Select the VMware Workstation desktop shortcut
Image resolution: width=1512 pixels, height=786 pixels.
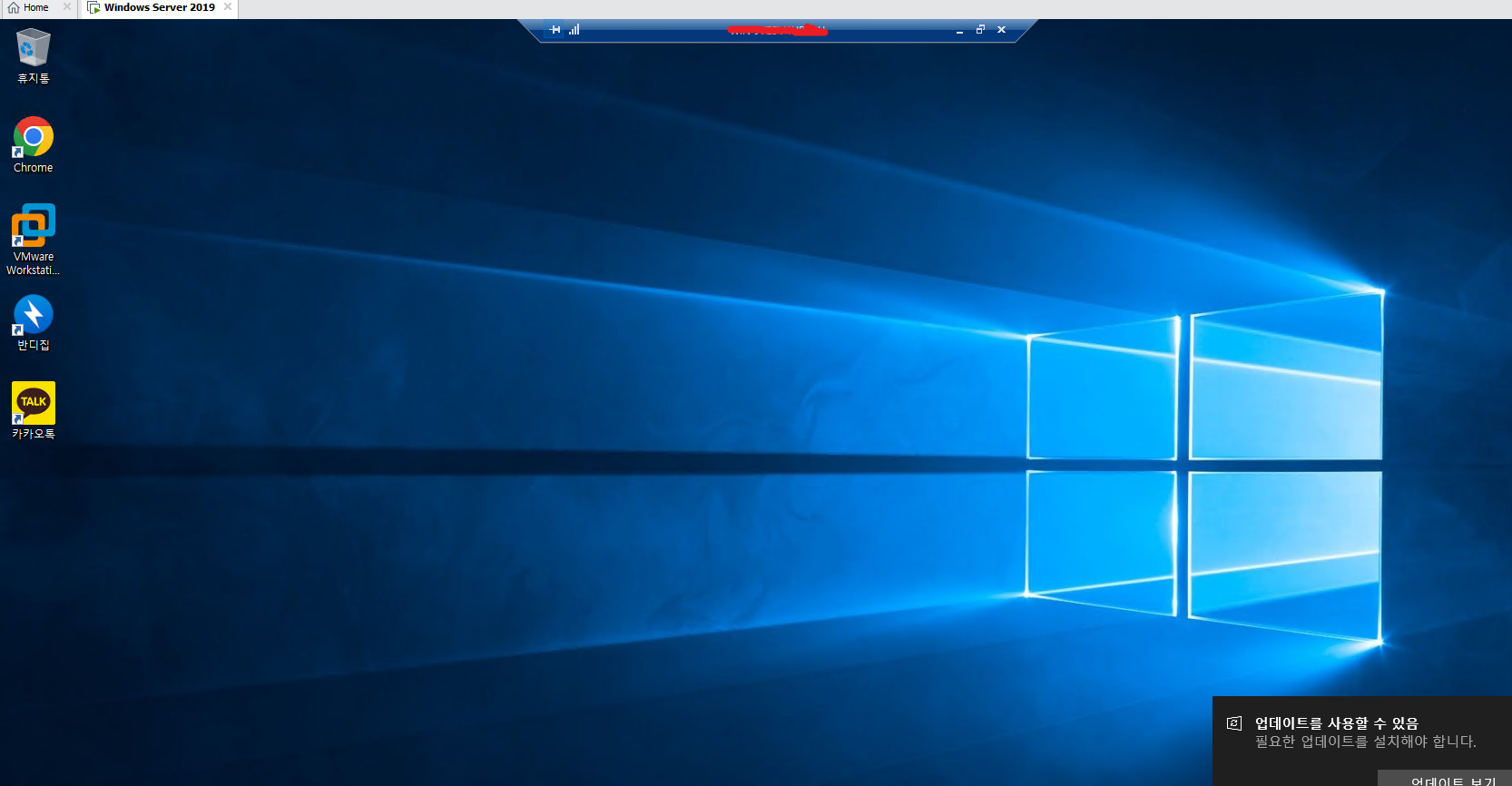coord(34,240)
